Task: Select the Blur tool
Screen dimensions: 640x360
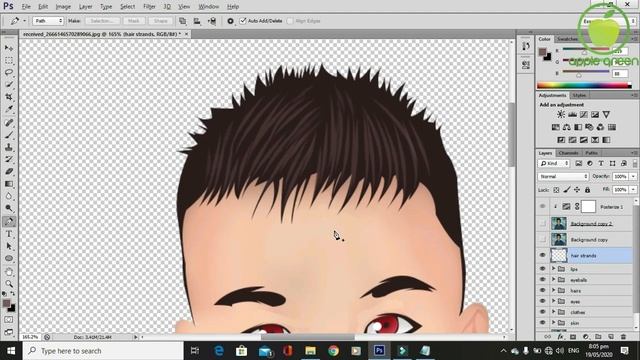Action: pyautogui.click(x=9, y=196)
